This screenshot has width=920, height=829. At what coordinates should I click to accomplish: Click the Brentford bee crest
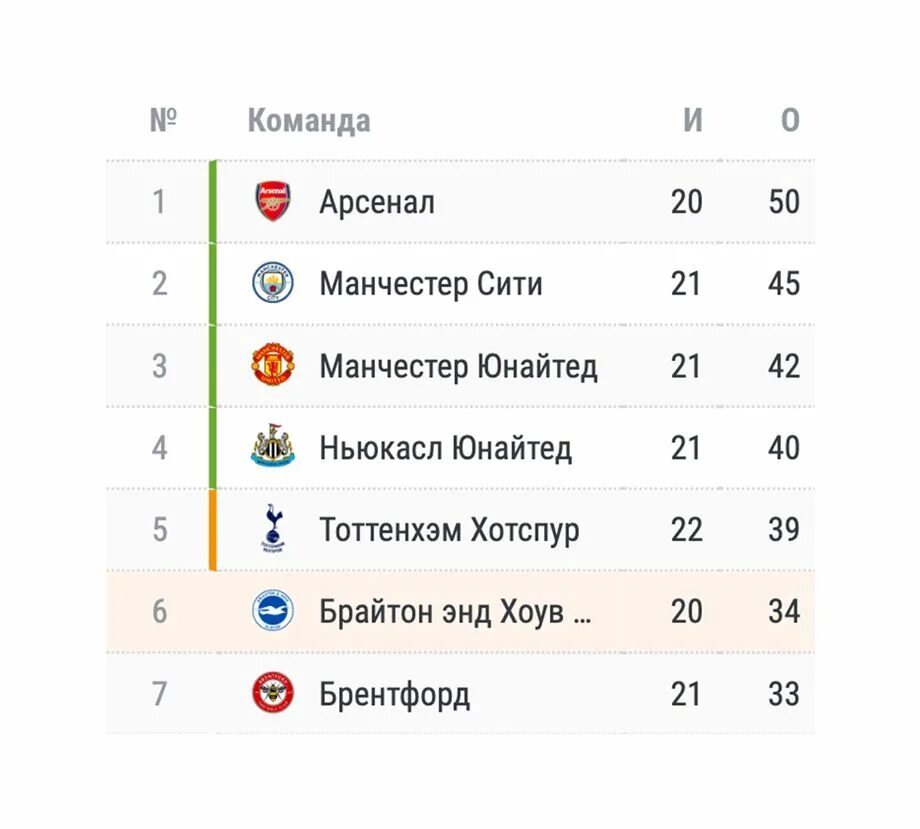click(273, 693)
